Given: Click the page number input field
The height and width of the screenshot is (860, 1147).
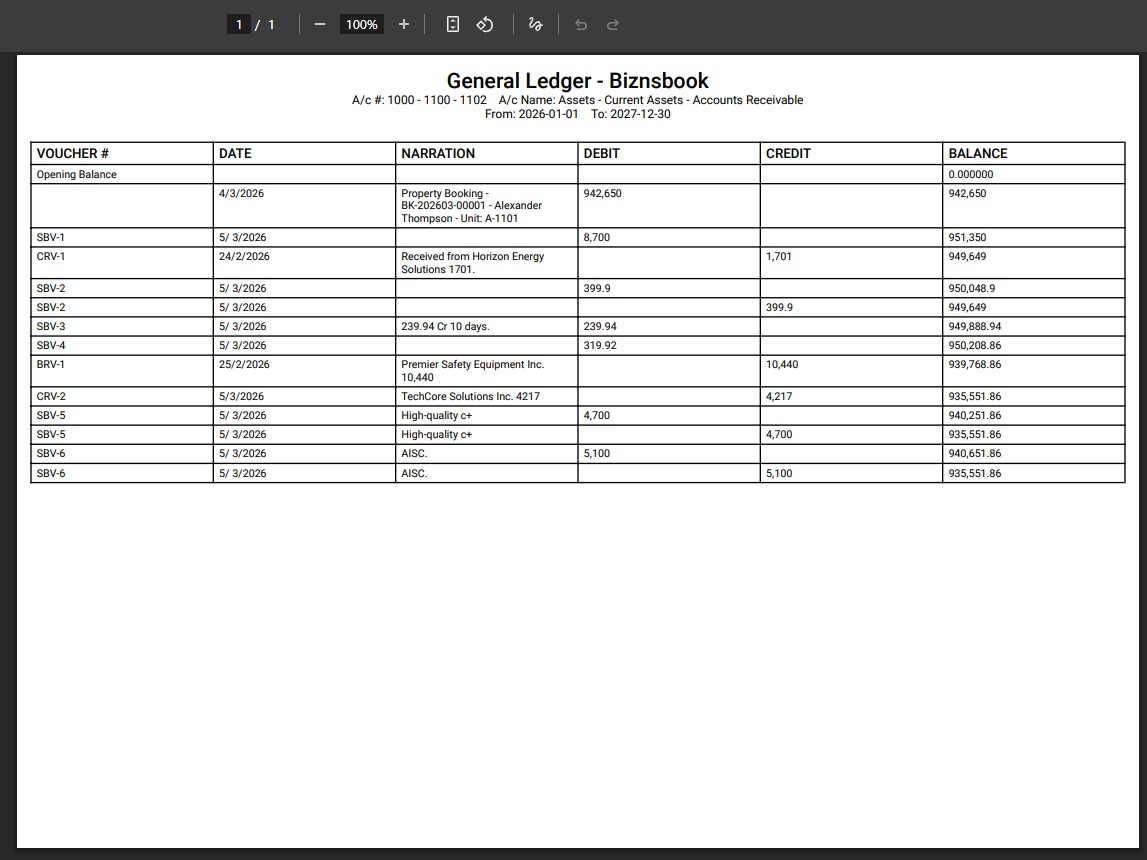Looking at the screenshot, I should (x=237, y=24).
